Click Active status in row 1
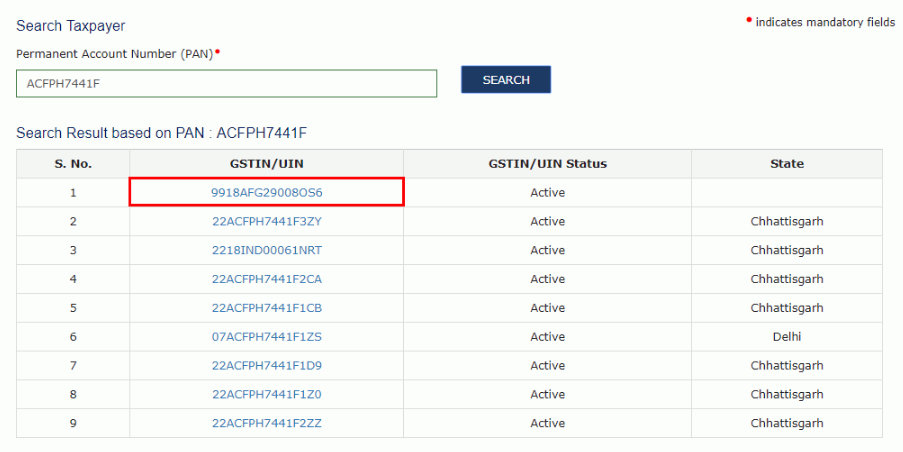The image size is (903, 452). click(x=548, y=192)
